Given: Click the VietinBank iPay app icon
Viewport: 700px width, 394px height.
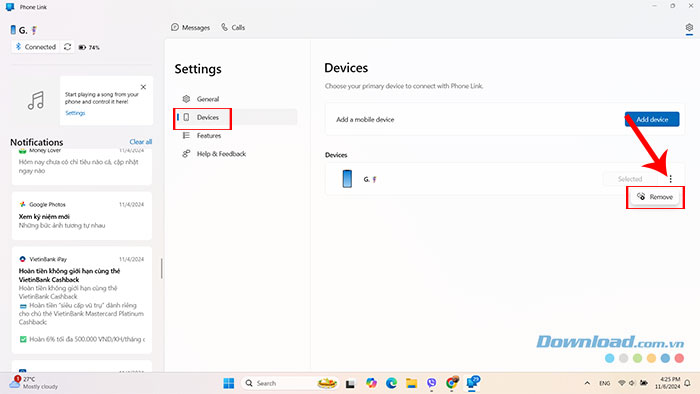Looking at the screenshot, I should [x=22, y=259].
